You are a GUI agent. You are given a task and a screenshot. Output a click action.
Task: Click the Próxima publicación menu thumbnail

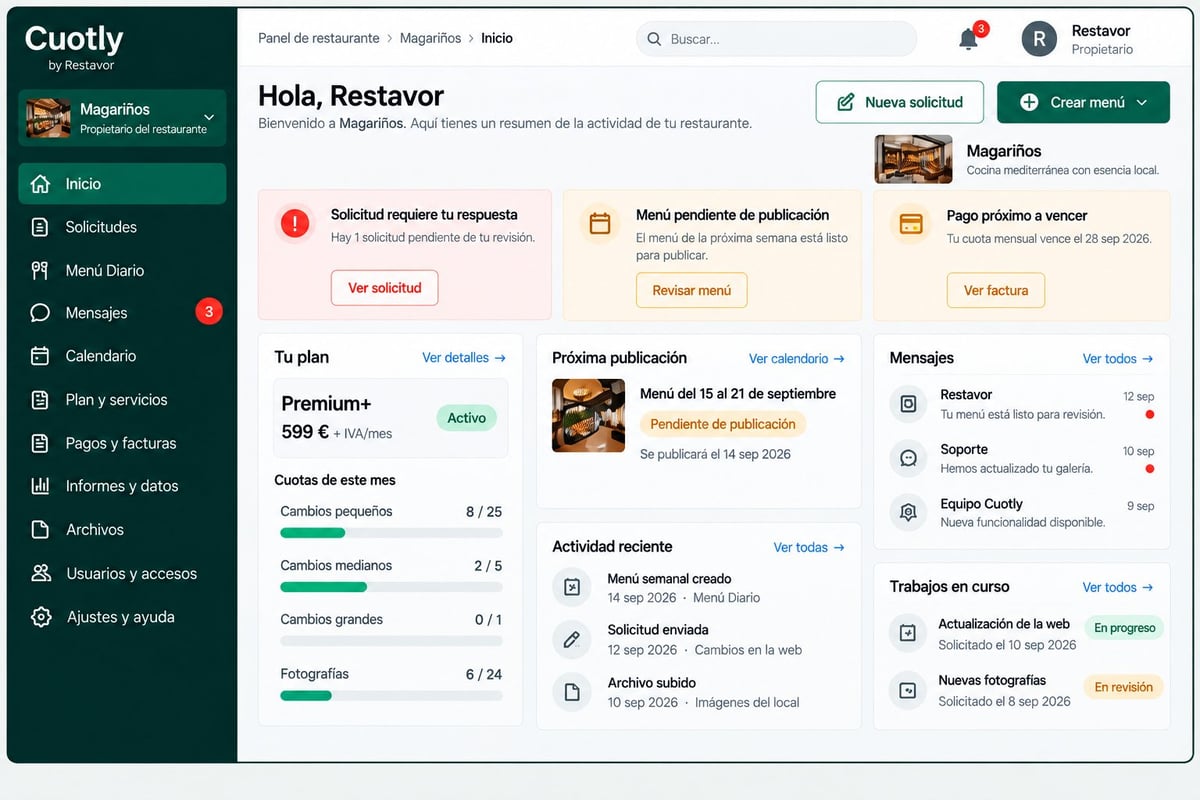[588, 416]
